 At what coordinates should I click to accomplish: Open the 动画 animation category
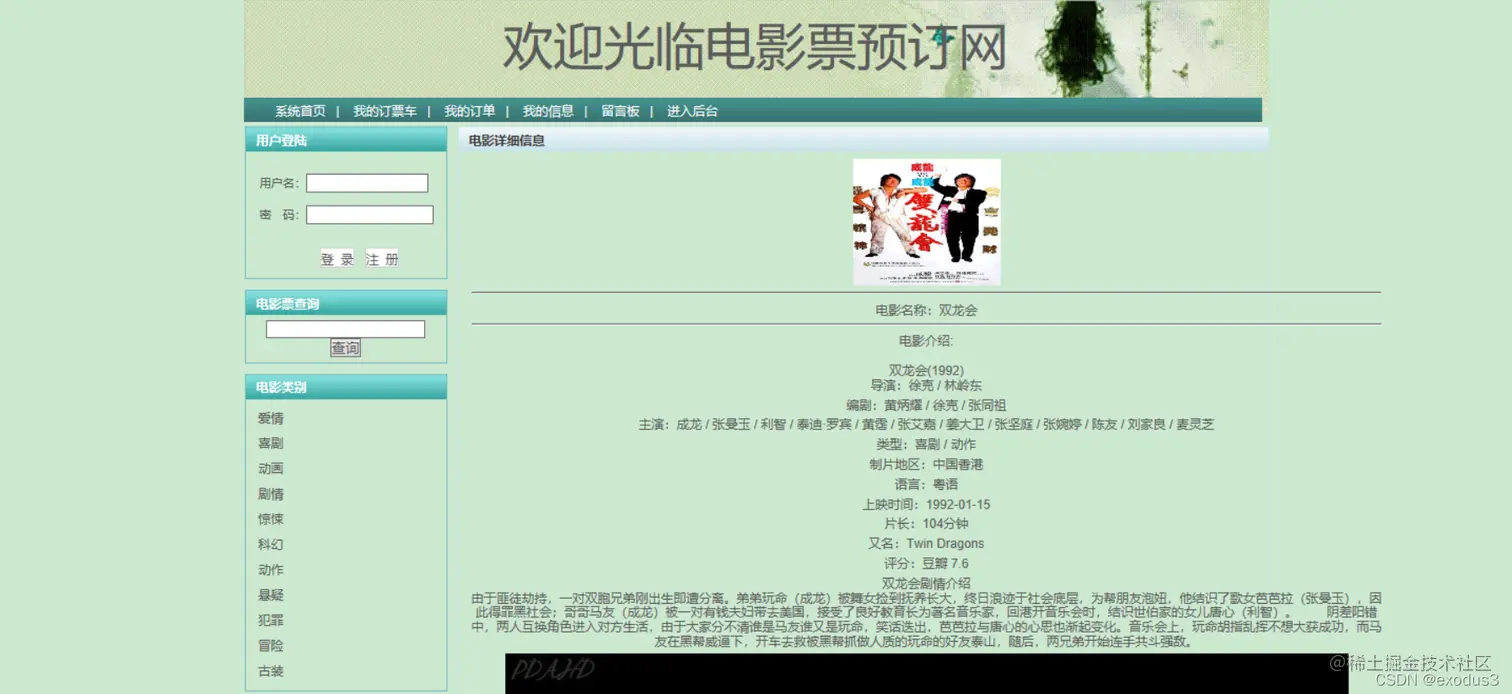(x=271, y=468)
